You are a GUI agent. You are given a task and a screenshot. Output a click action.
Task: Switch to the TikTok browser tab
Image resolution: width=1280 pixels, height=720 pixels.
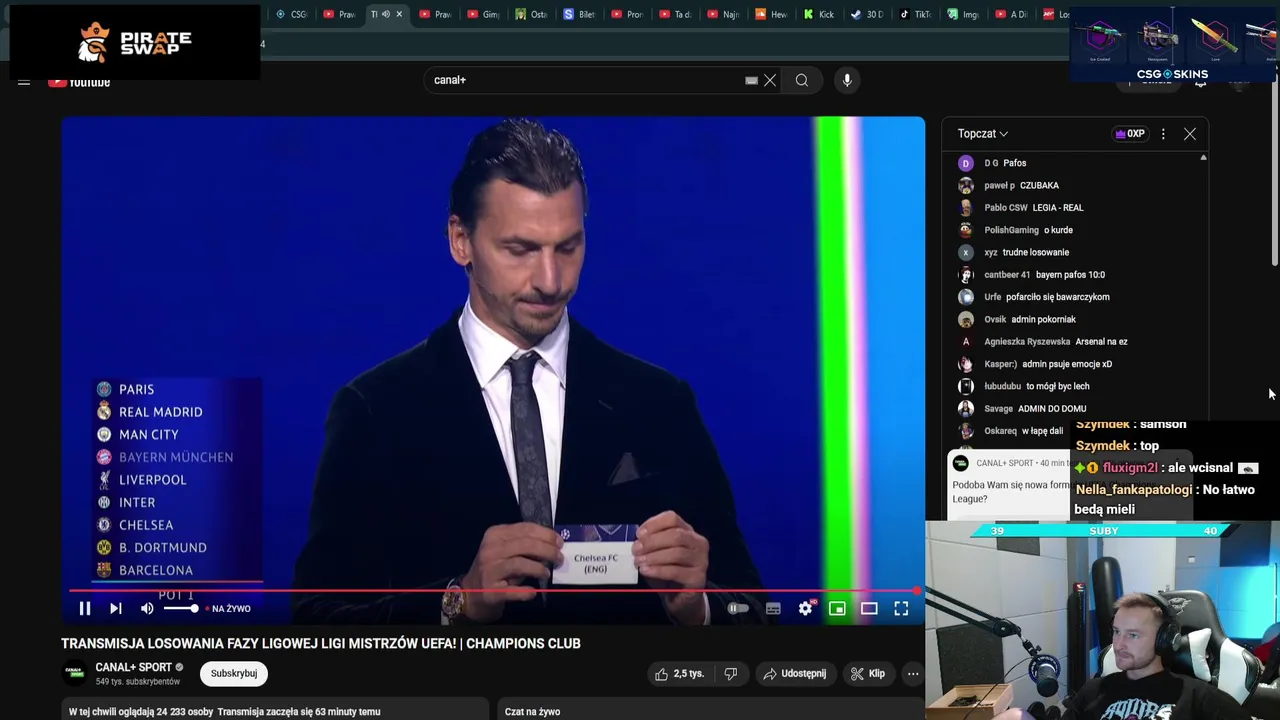tap(915, 14)
